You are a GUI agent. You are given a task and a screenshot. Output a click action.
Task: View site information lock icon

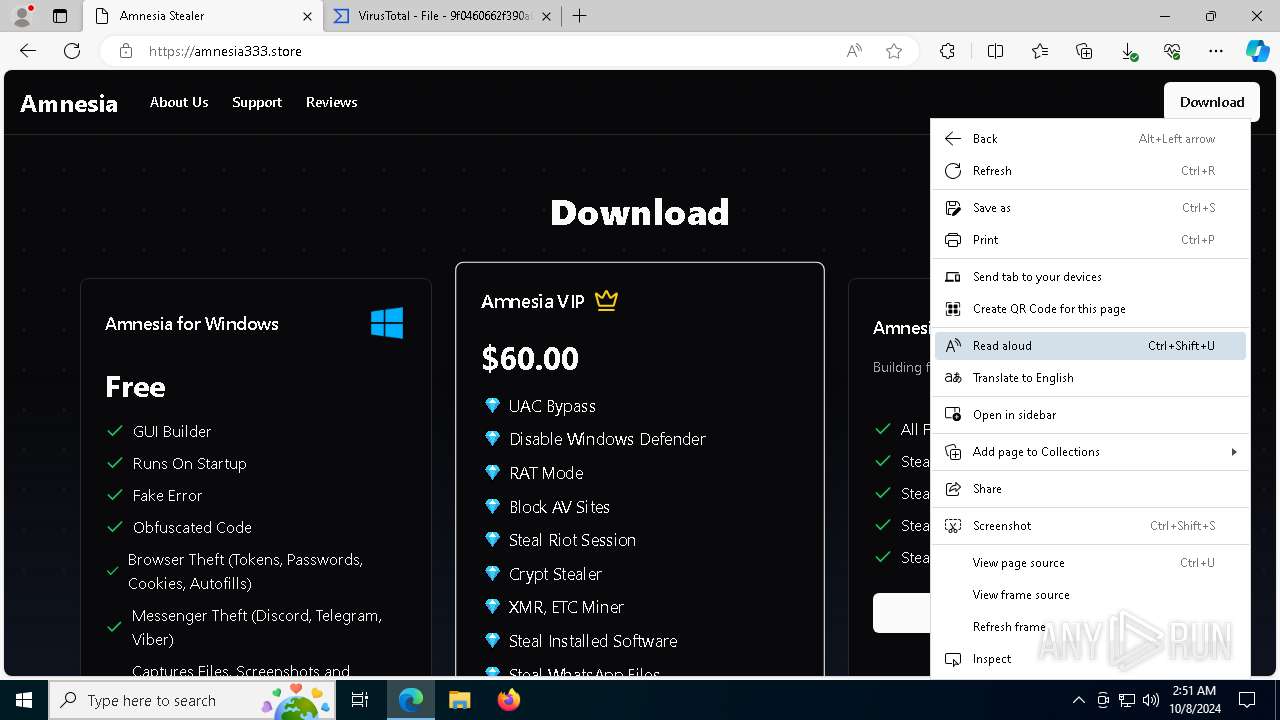pos(126,51)
